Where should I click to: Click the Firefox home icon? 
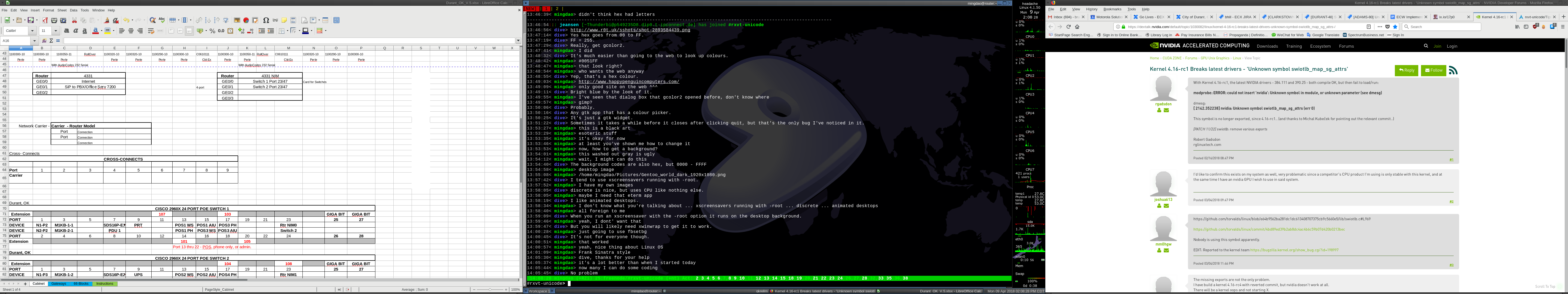pyautogui.click(x=1077, y=27)
